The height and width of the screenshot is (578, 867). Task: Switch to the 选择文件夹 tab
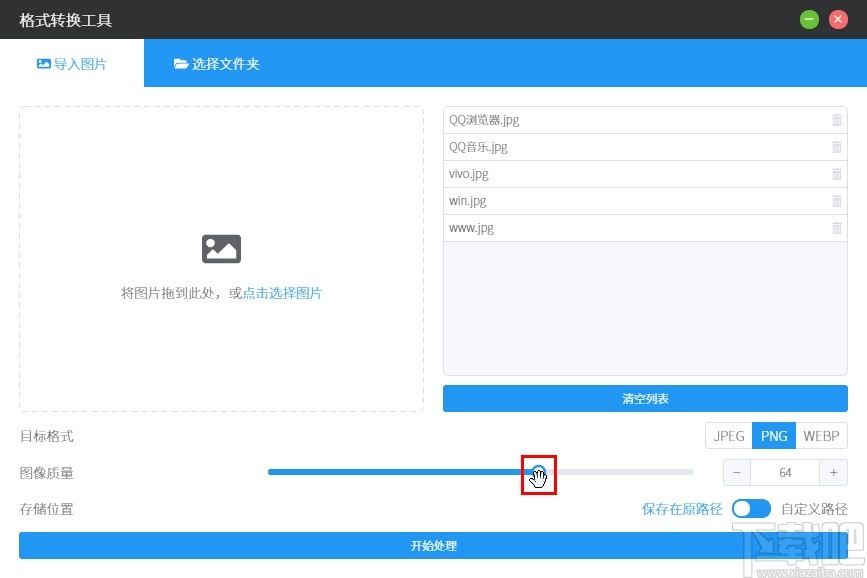216,62
